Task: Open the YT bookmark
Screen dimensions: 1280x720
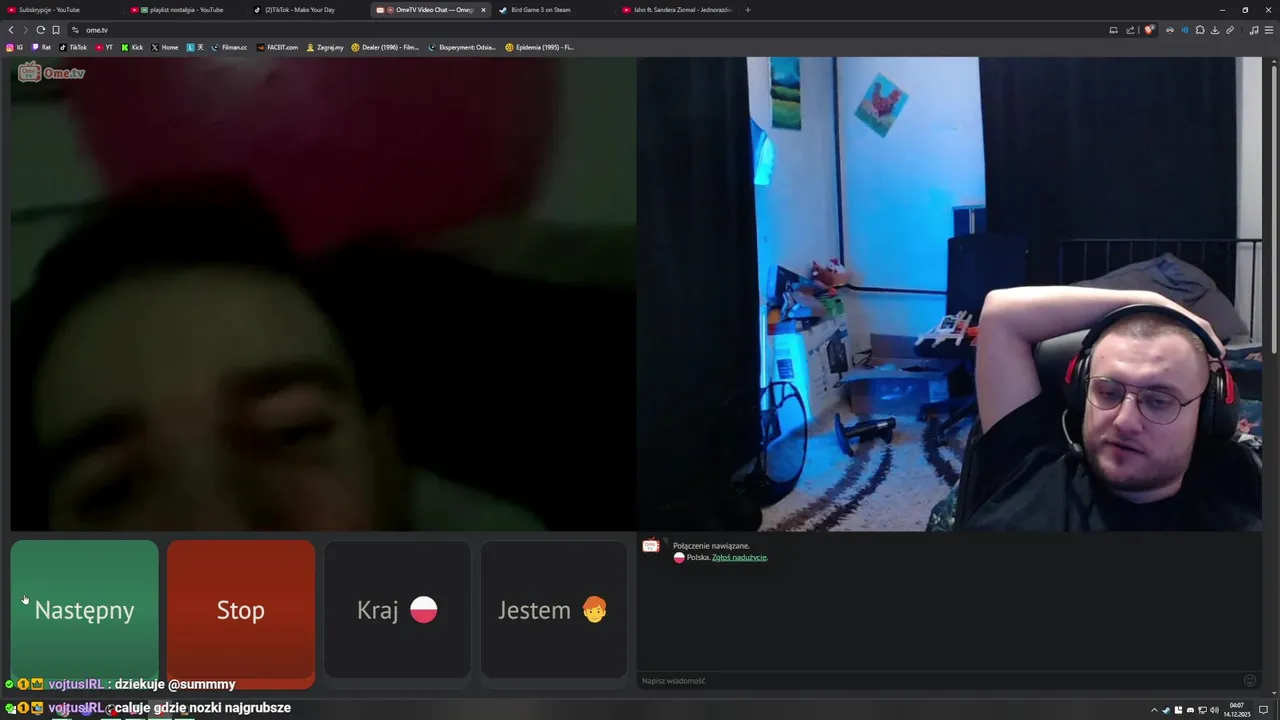Action: coord(104,47)
